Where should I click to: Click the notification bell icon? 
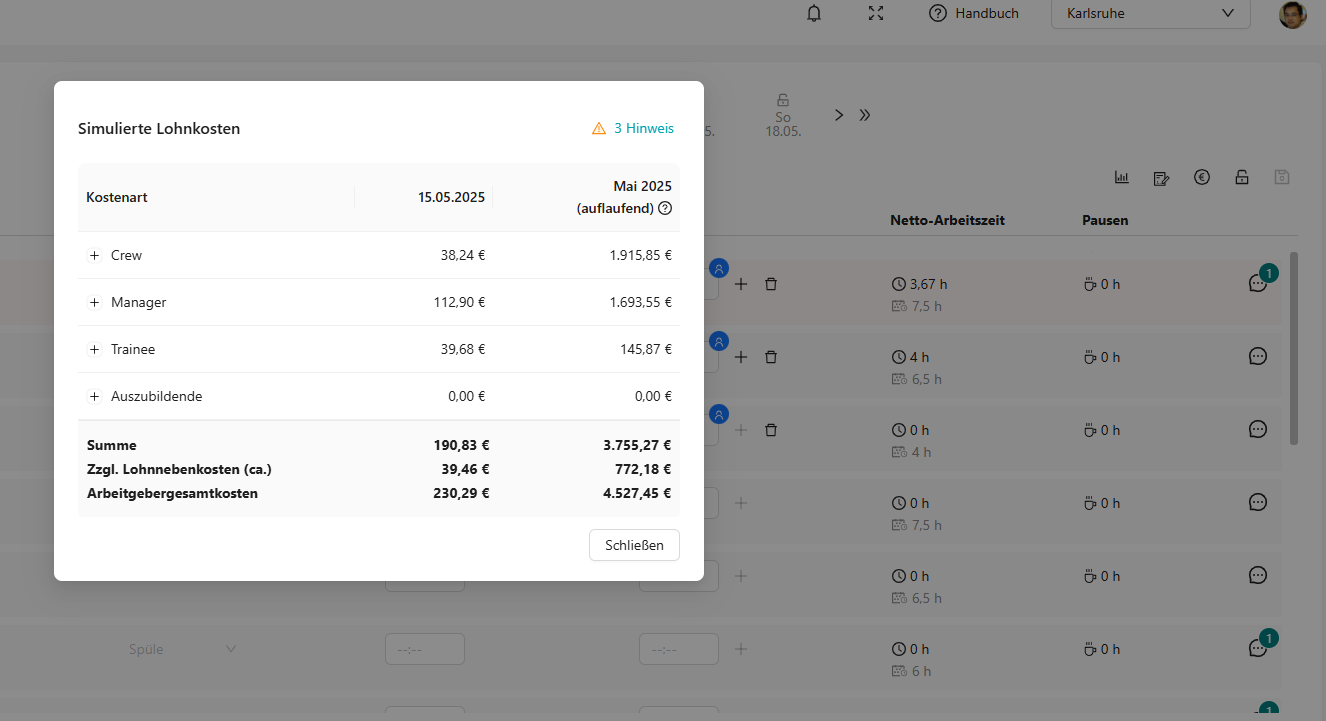point(814,13)
